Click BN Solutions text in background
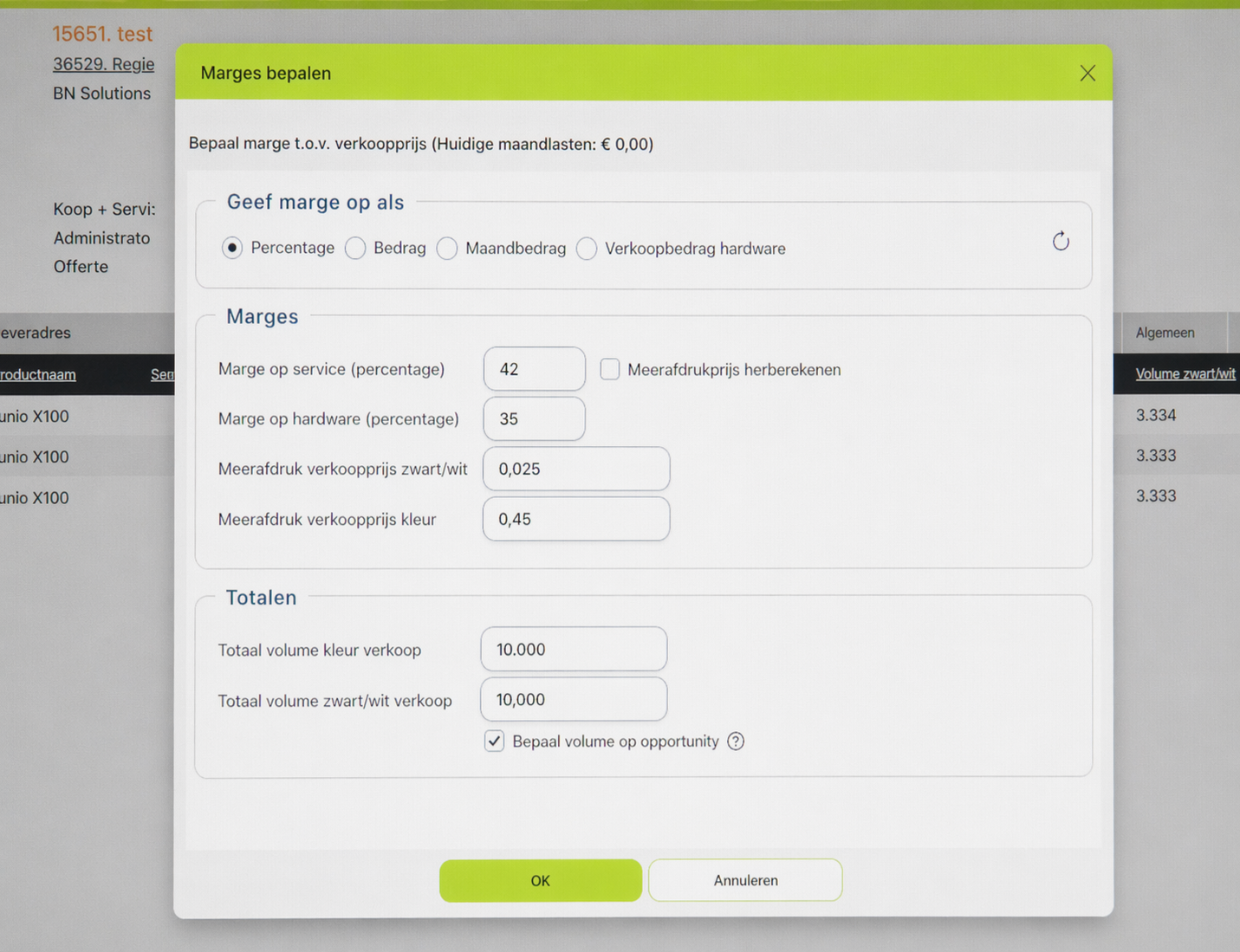Viewport: 1240px width, 952px height. tap(101, 94)
